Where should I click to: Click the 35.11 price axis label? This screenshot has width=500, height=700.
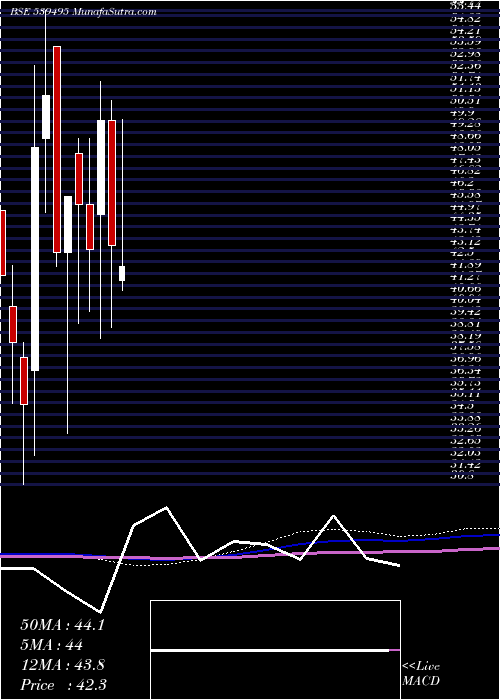tap(466, 394)
